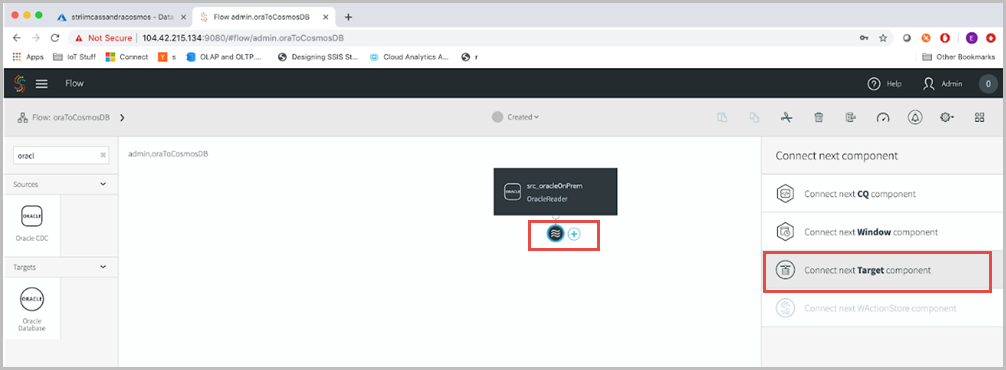1006x370 pixels.
Task: Collapse the Targets section
Action: point(103,266)
